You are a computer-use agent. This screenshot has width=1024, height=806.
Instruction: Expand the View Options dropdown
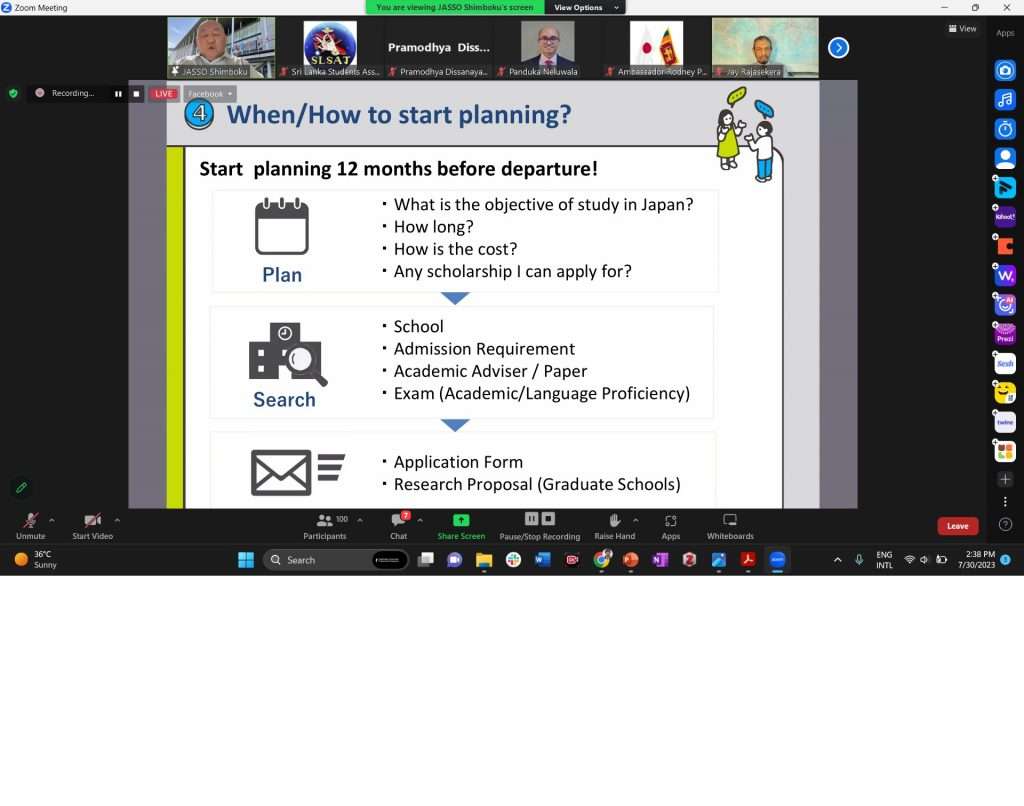click(x=587, y=7)
